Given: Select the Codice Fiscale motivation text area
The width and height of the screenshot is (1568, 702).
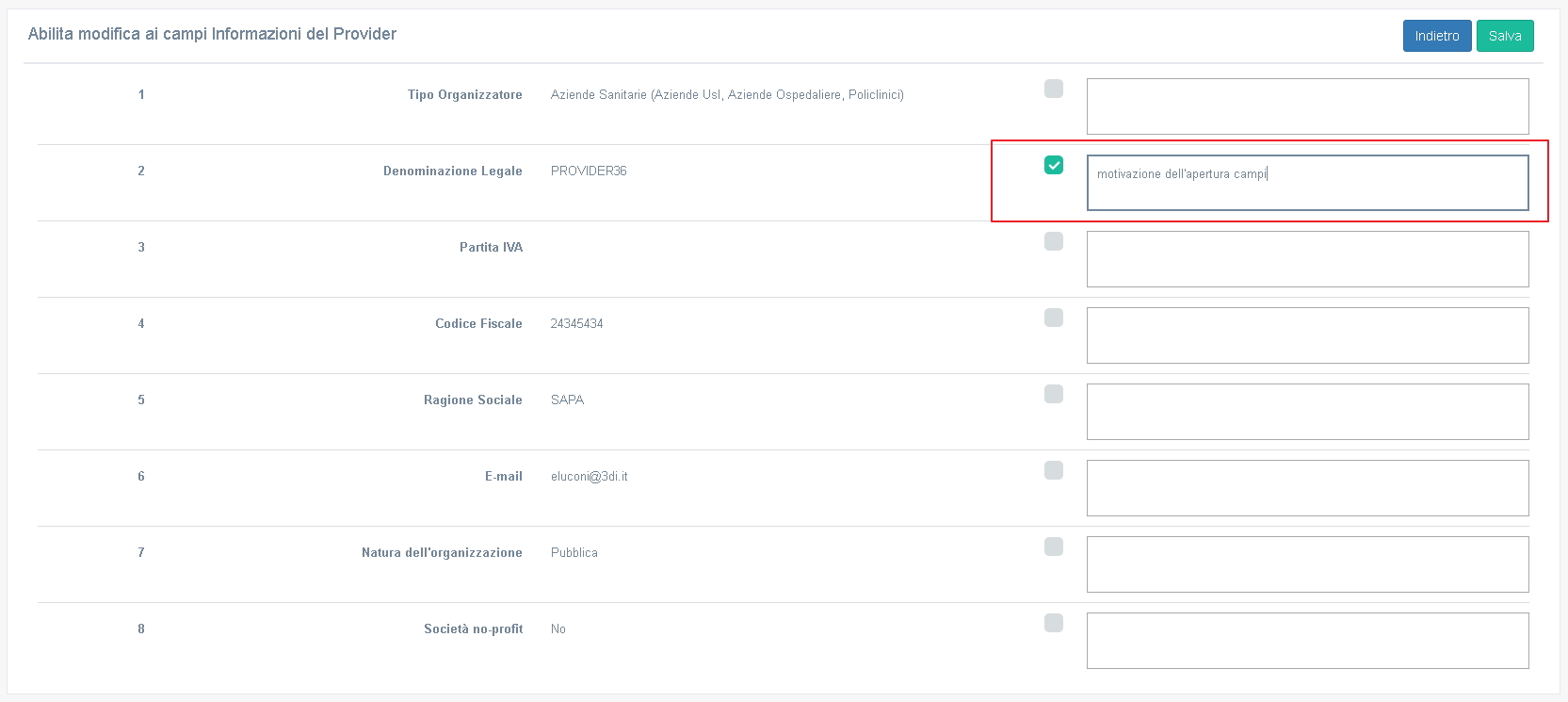Looking at the screenshot, I should point(1307,335).
